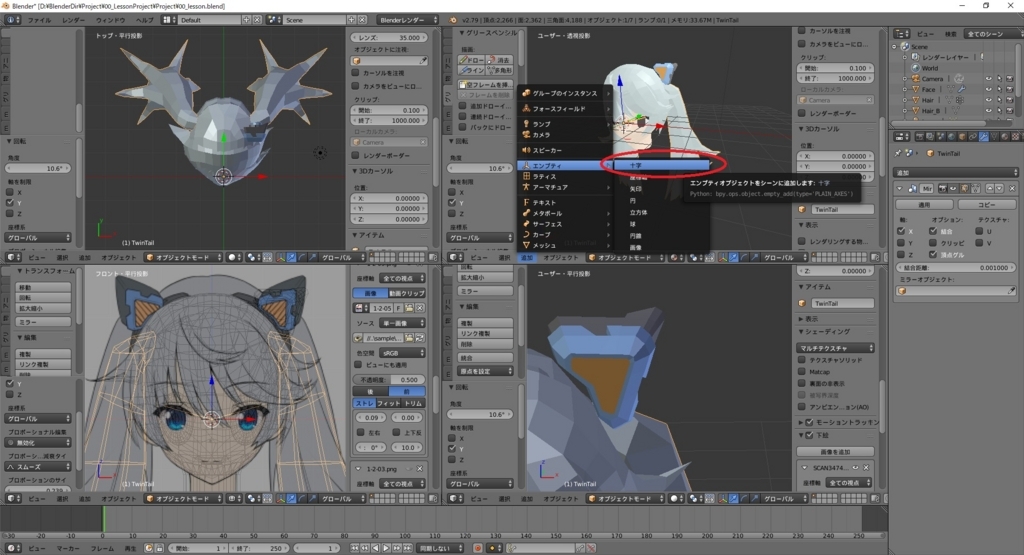Open sRGB color space dropdown
Screen dimensions: 1024x555
[402, 353]
